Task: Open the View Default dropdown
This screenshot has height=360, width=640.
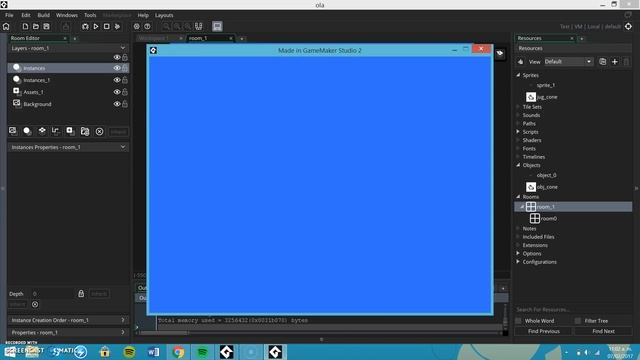Action: [568, 62]
